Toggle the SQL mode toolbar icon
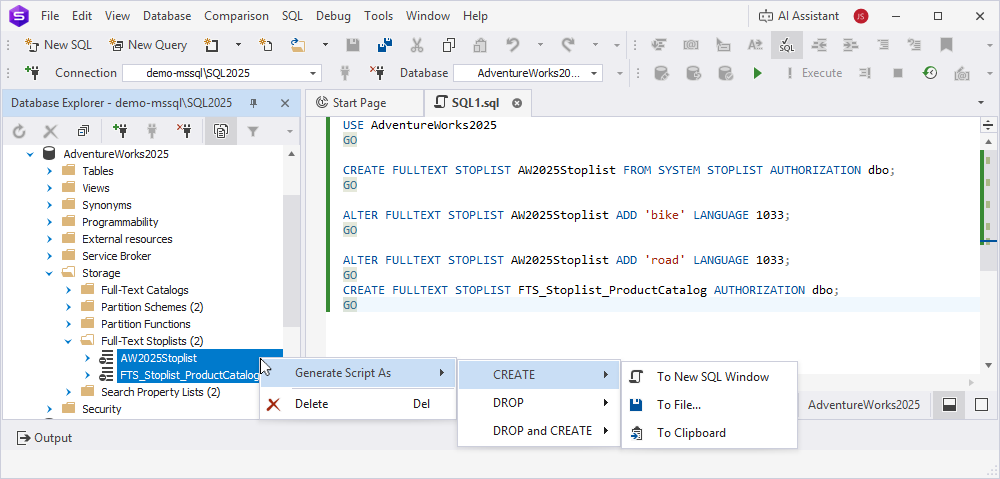The height and width of the screenshot is (479, 1000). 787,45
